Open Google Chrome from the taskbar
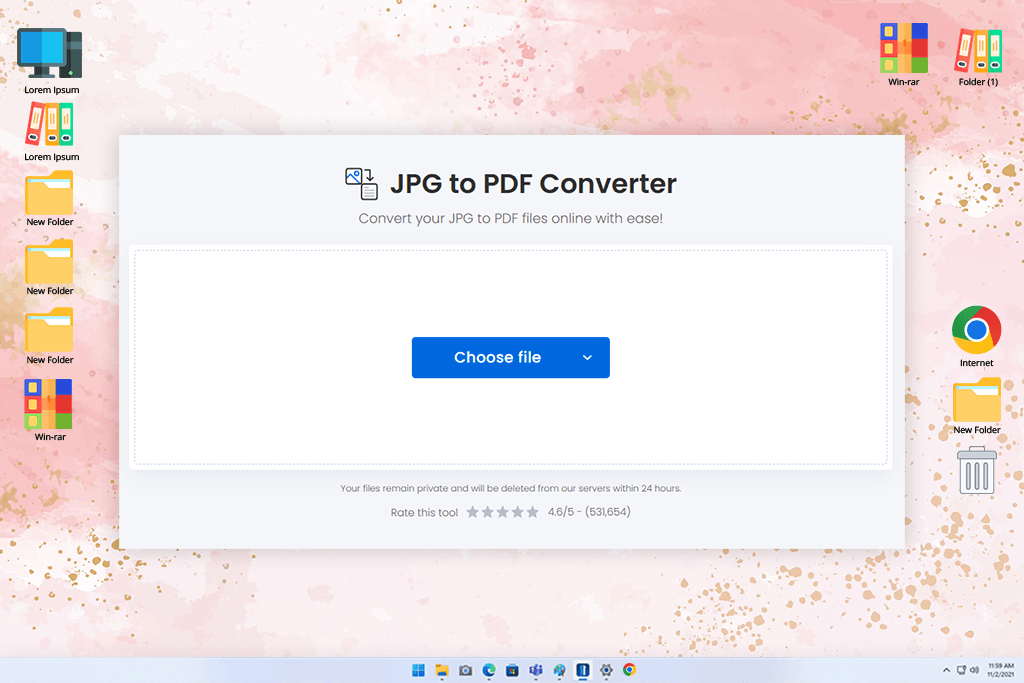 pyautogui.click(x=630, y=670)
